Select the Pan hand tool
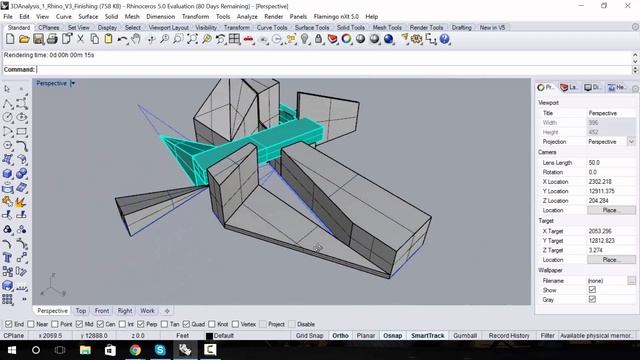The width and height of the screenshot is (640, 360). pyautogui.click(x=136, y=39)
